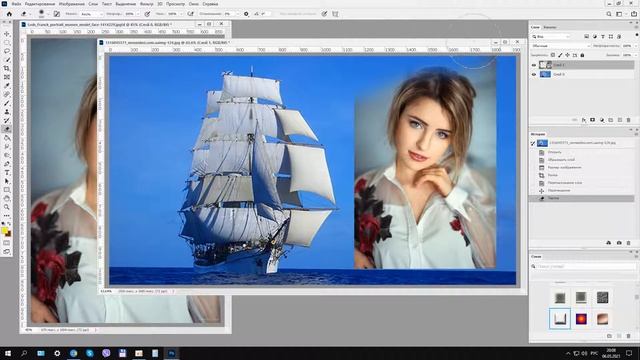Toggle airbrush mode in options bar
Image resolution: width=640 pixels, height=360 pixels.
191,14
